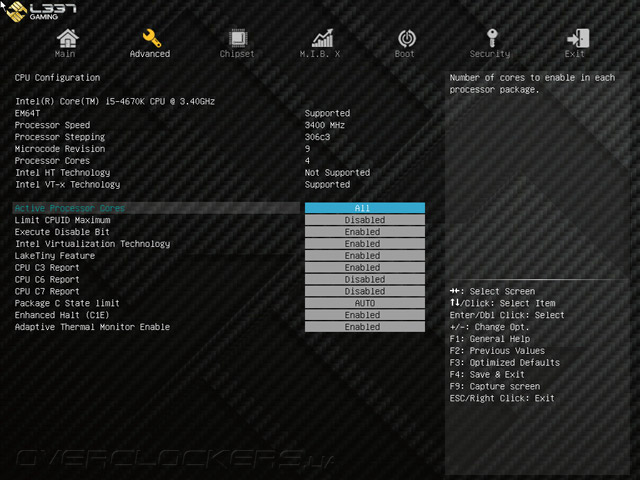The height and width of the screenshot is (480, 640).
Task: Select the CPU C7 Report label
Action: [47, 291]
